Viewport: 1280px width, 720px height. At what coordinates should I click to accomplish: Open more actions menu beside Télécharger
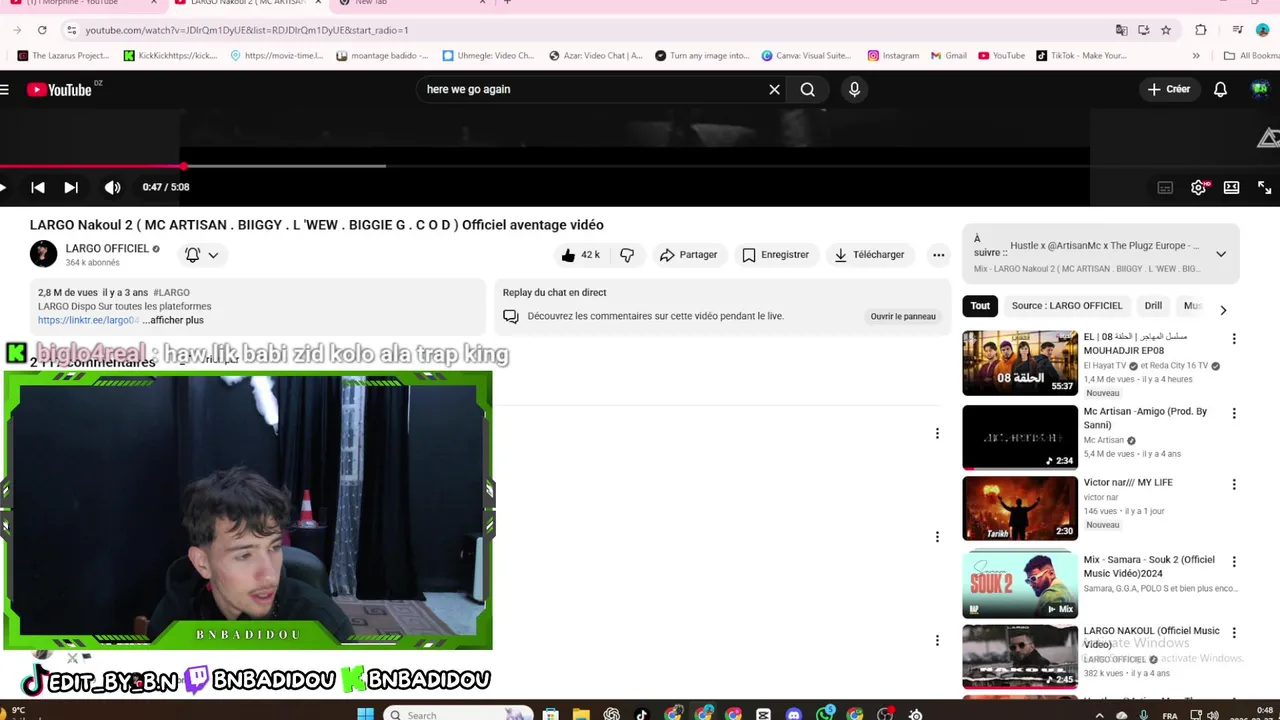[x=938, y=255]
